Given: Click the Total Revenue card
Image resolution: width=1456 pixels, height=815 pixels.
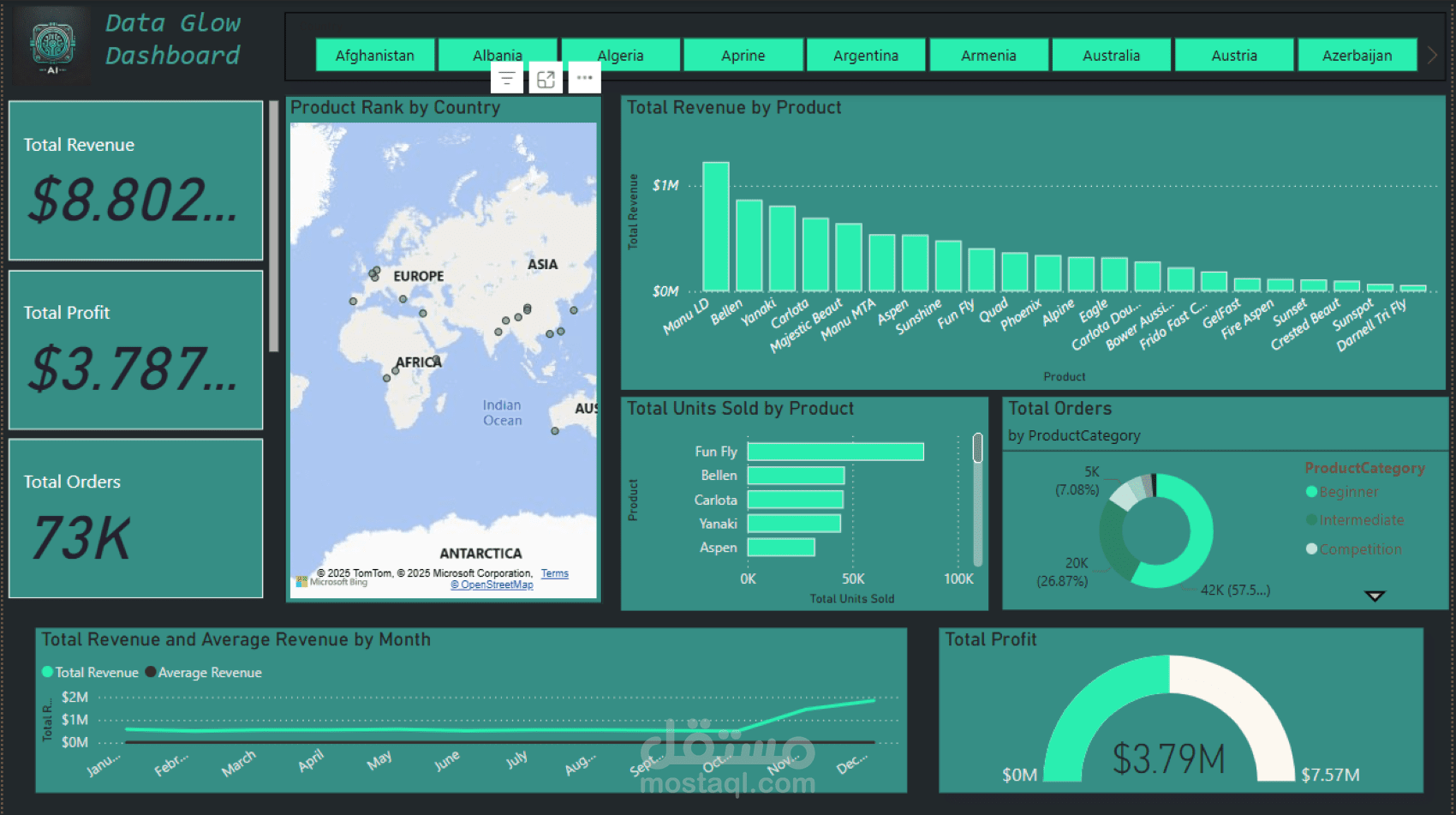Looking at the screenshot, I should coord(135,180).
